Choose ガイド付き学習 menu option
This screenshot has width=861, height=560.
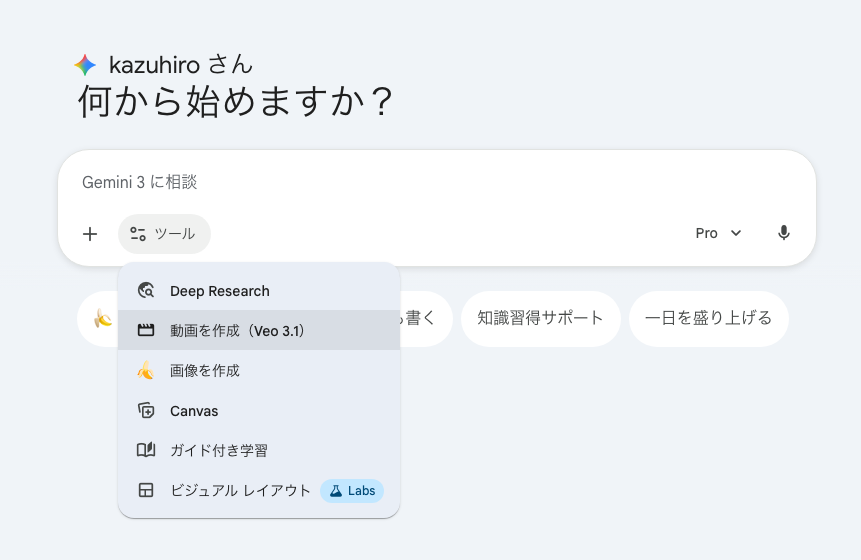[219, 451]
